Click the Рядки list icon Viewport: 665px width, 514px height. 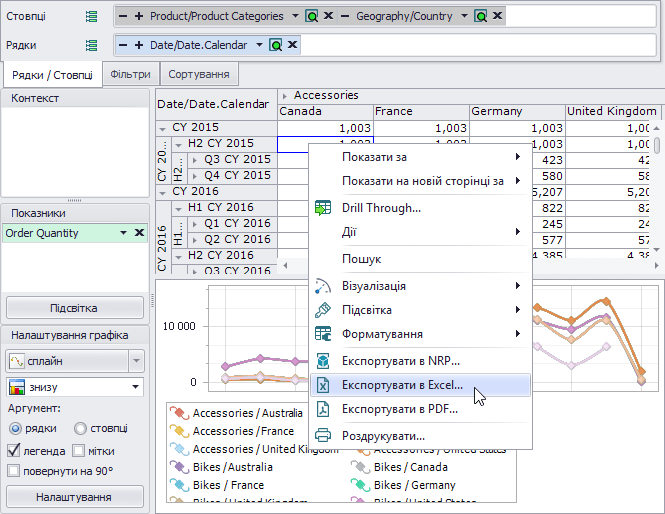coord(91,45)
